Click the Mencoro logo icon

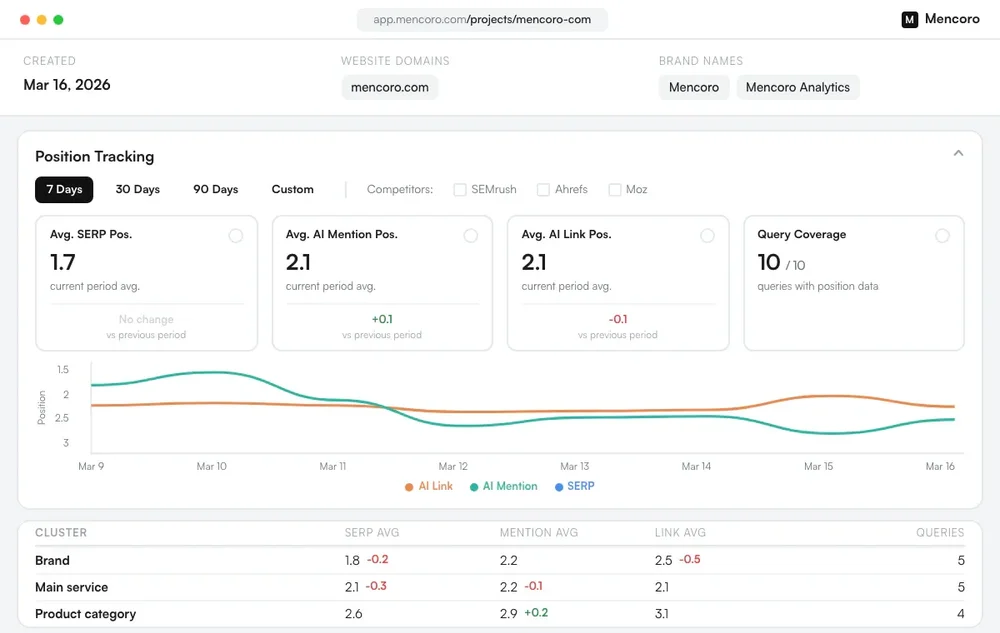[x=909, y=20]
